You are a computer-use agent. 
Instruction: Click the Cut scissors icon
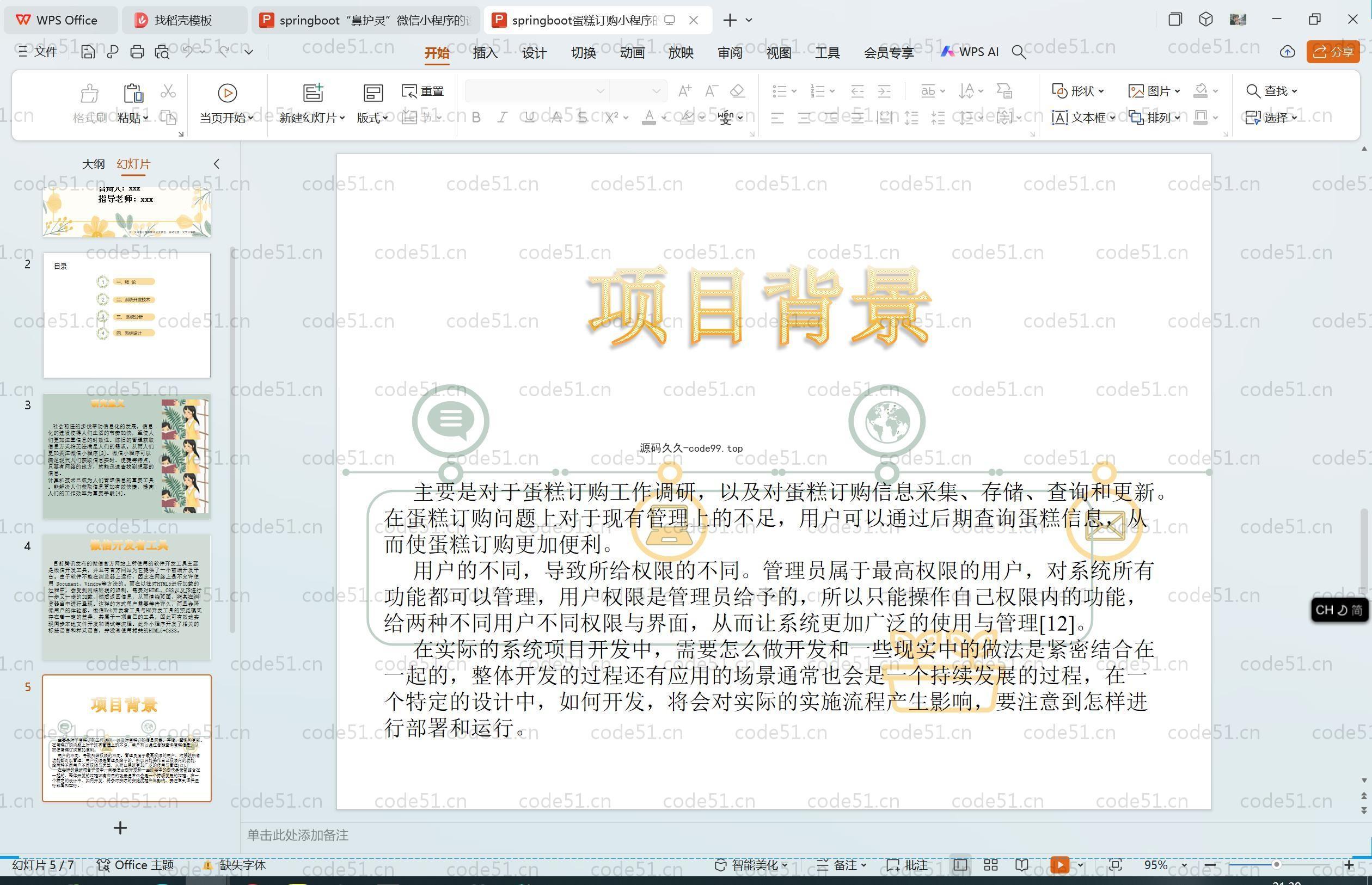pos(168,91)
